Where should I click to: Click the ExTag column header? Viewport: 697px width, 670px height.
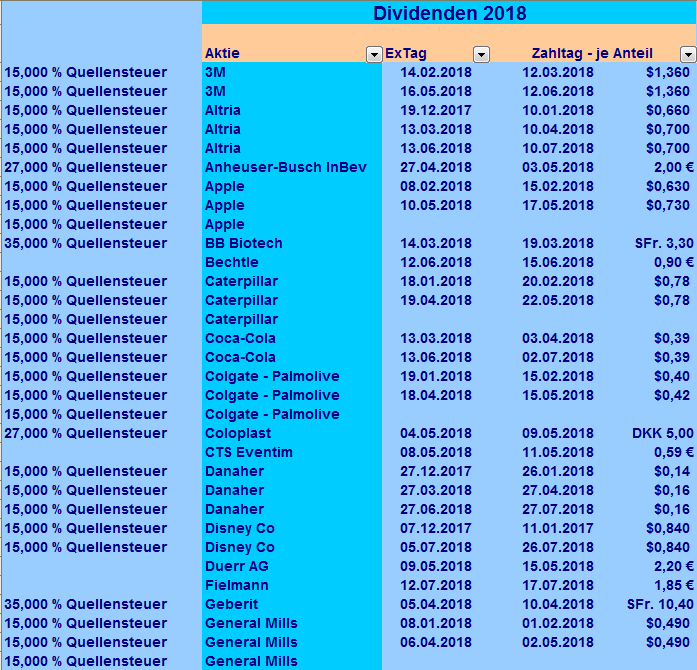click(406, 53)
